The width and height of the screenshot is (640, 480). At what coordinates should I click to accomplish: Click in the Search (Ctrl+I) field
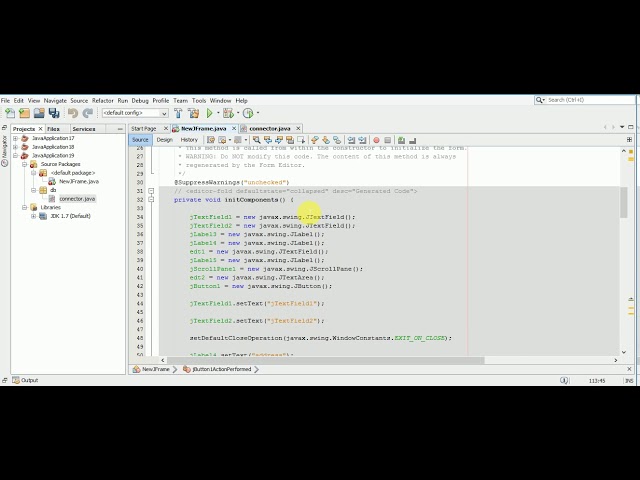pos(590,100)
